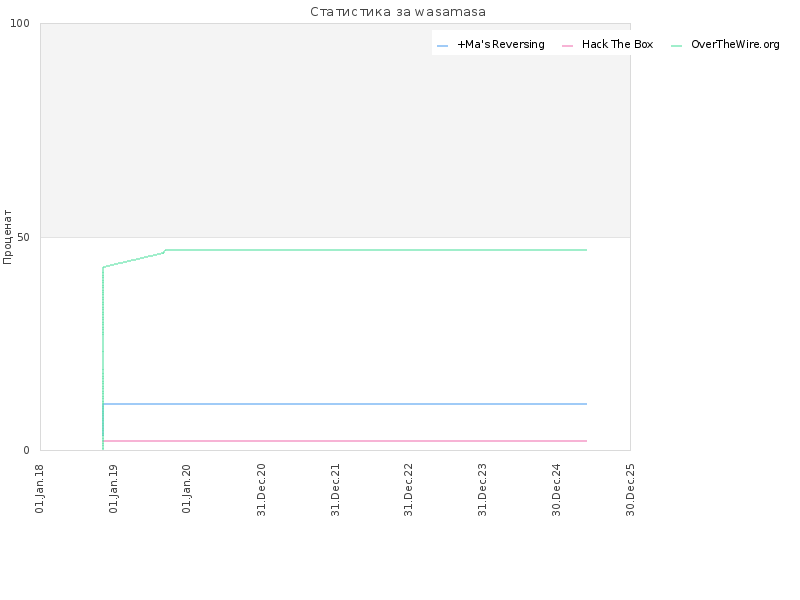Toggle Hack The Box legend entry

(x=617, y=45)
